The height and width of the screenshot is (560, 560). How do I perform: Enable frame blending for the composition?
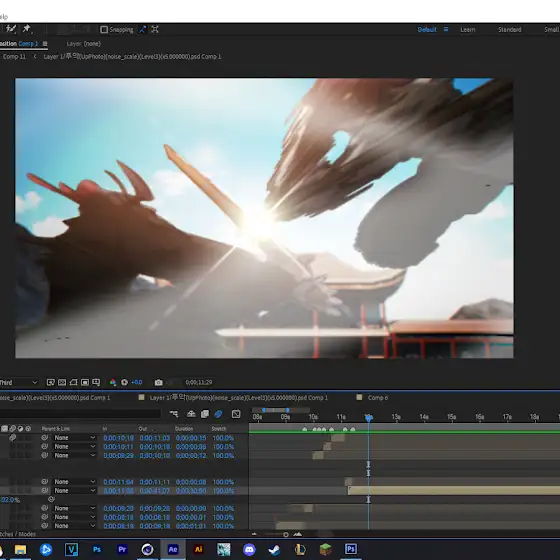pos(205,414)
